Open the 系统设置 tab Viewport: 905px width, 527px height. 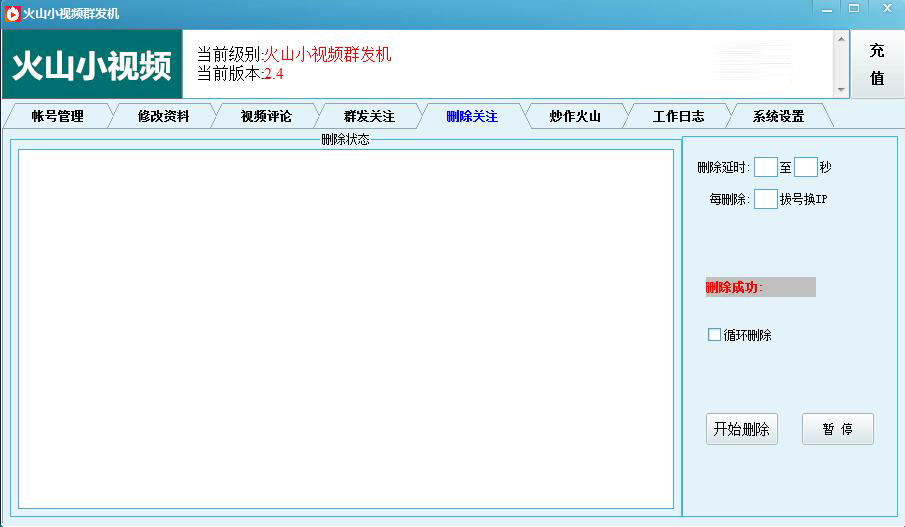[779, 116]
